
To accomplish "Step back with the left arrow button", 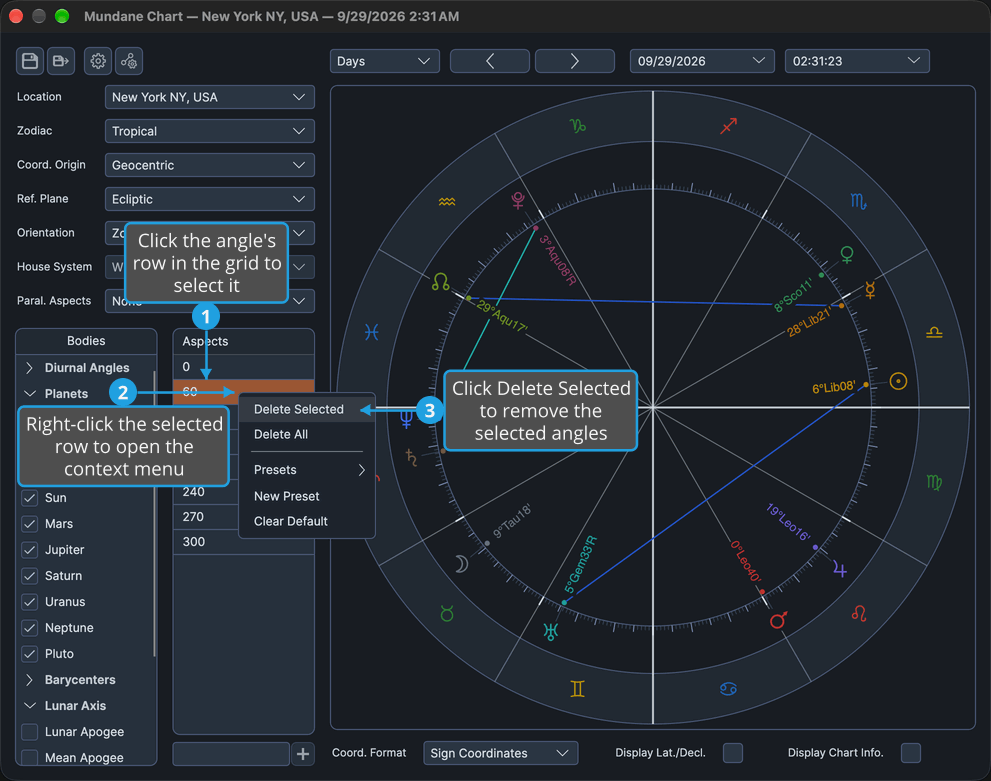I will [x=490, y=61].
